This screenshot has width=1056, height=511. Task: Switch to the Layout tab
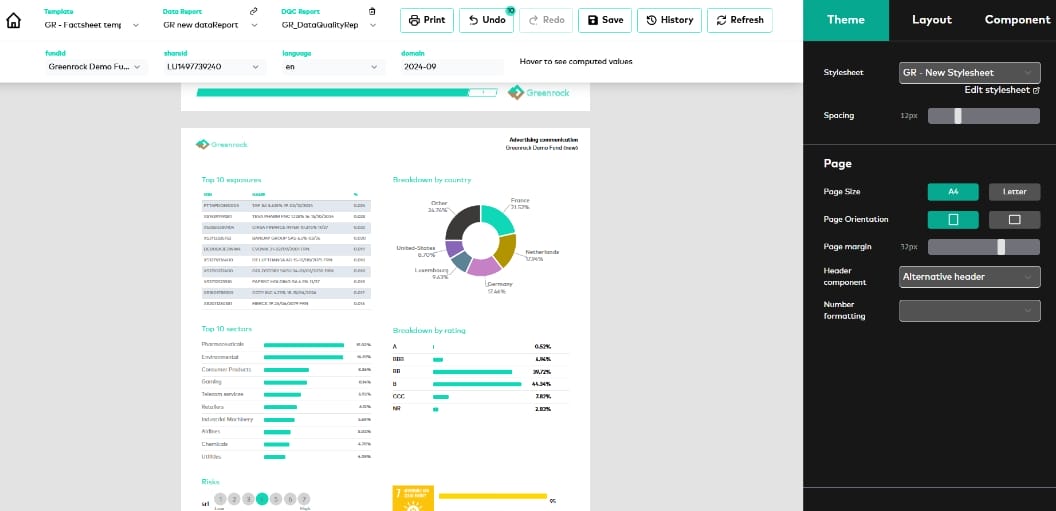(x=931, y=20)
